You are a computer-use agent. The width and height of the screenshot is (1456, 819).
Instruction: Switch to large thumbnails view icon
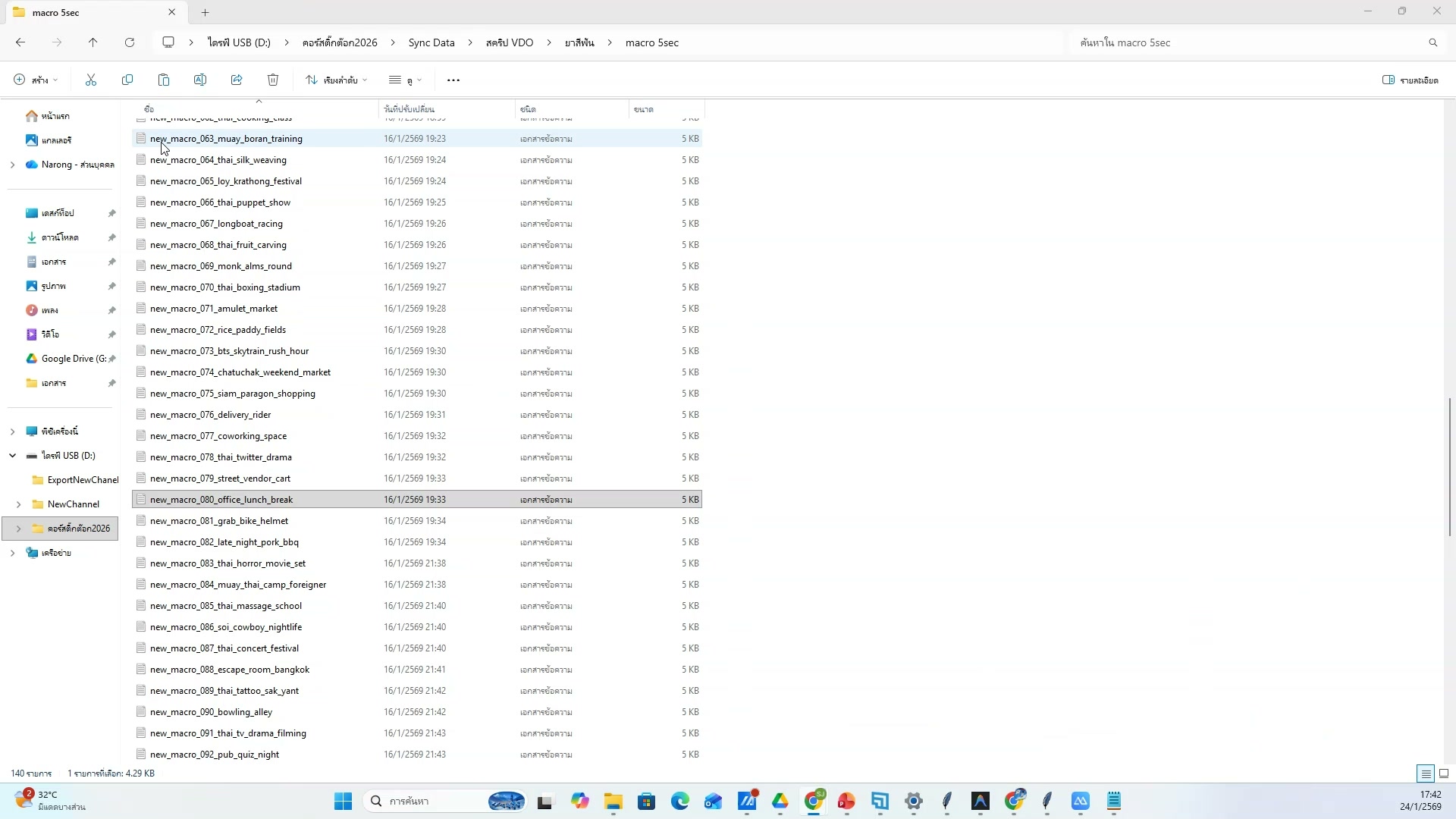tap(1444, 773)
